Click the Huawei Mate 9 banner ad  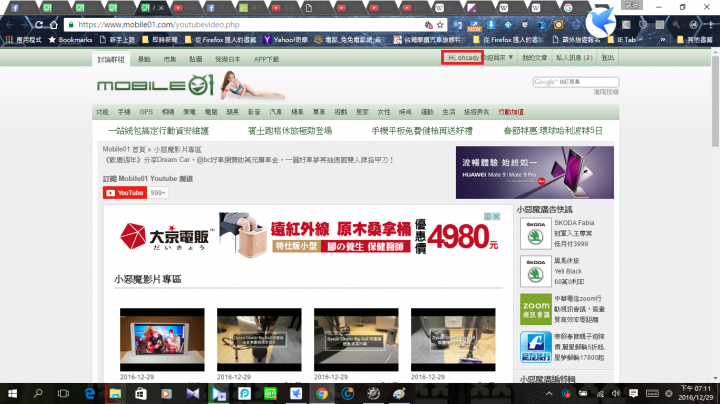pyautogui.click(x=534, y=172)
